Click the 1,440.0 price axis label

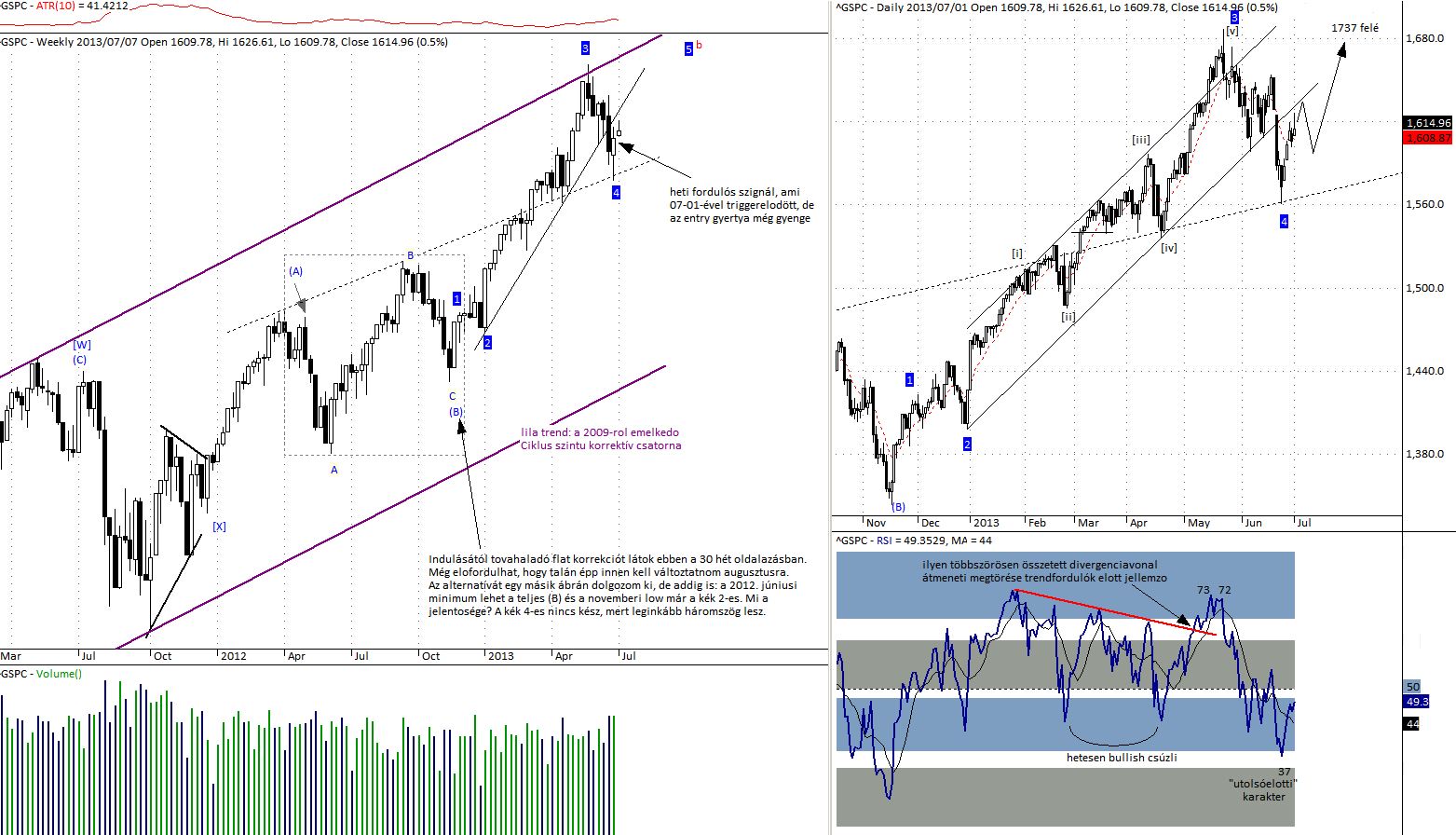(x=1424, y=371)
